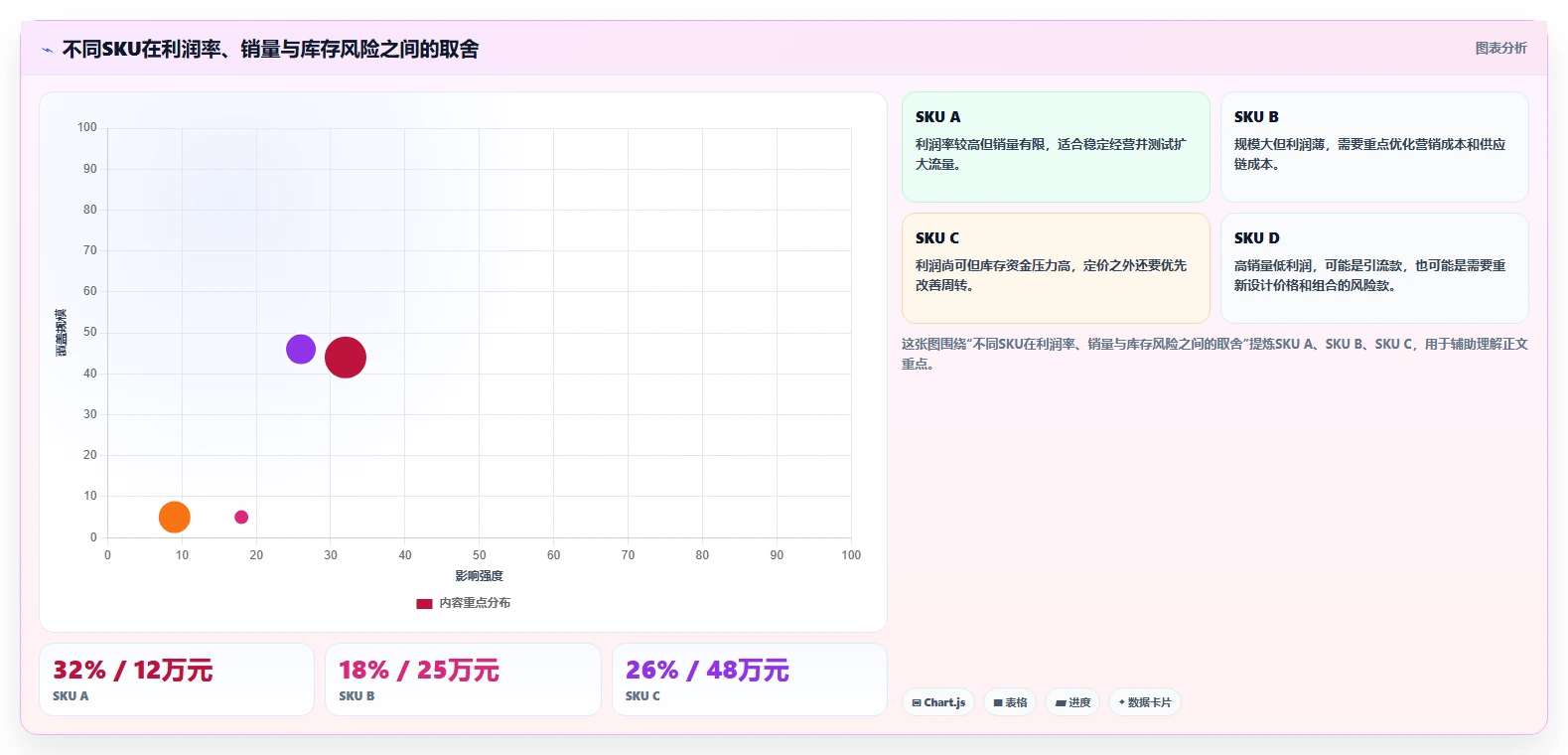Select the 26% / 48万元 stat card
The height and width of the screenshot is (755, 1568).
pos(750,679)
